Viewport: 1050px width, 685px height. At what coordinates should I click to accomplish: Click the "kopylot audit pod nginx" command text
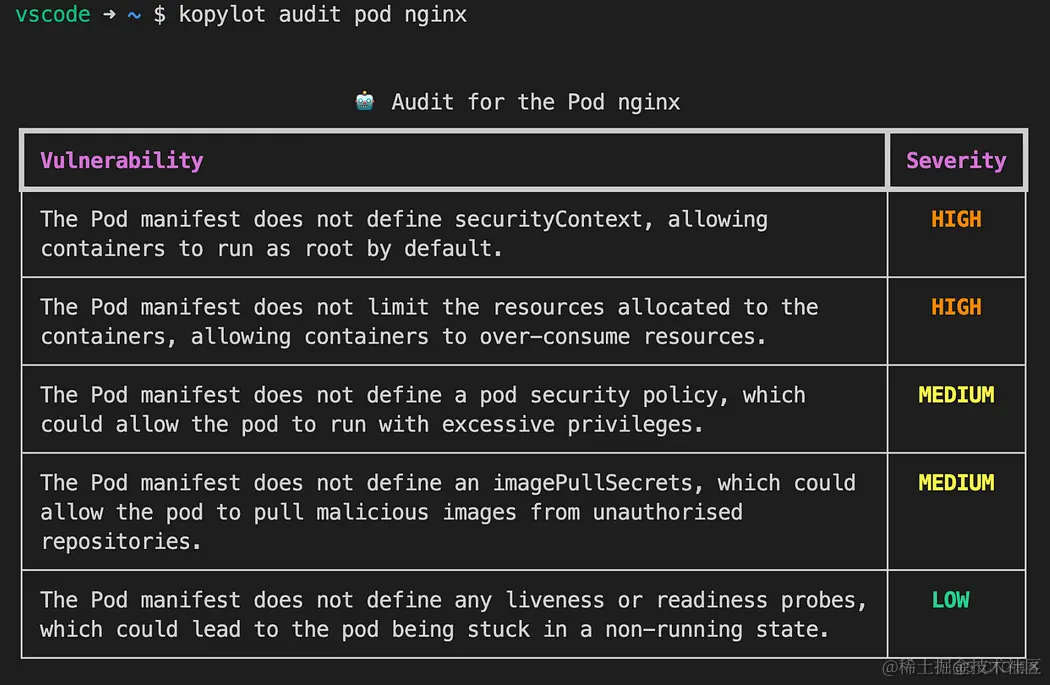pos(322,15)
